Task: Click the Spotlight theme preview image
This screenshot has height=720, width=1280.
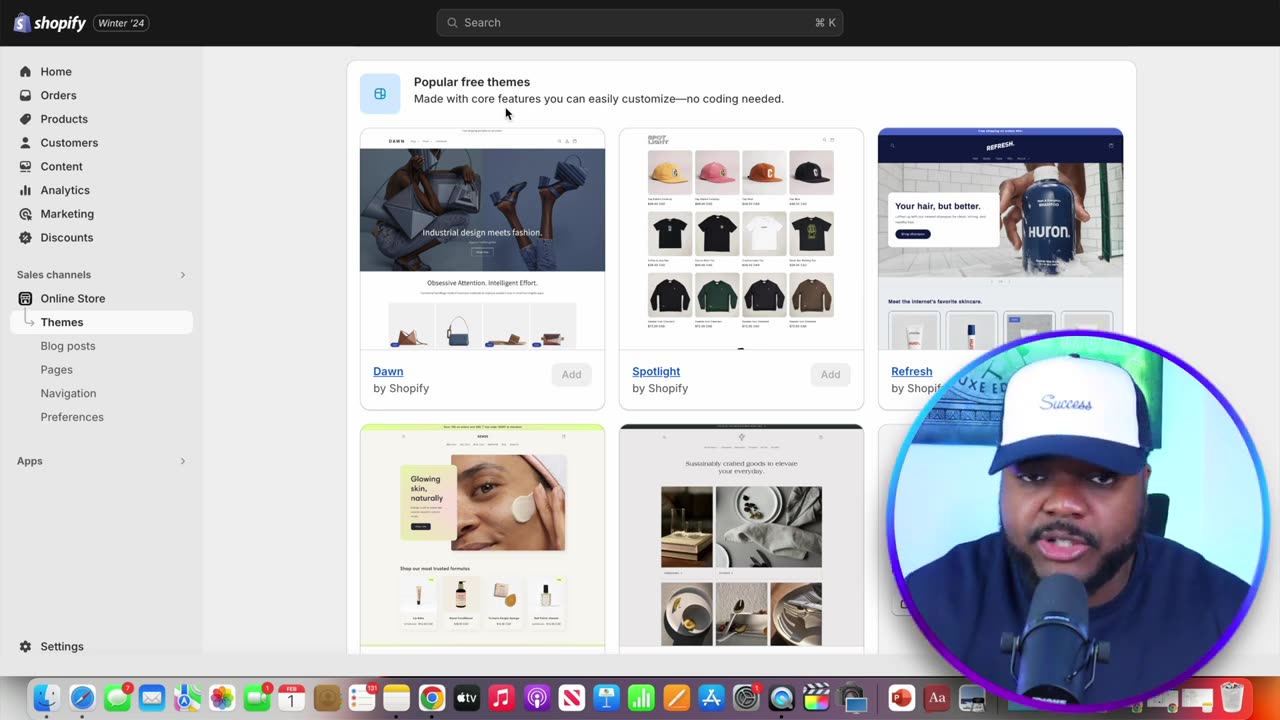Action: click(x=741, y=239)
